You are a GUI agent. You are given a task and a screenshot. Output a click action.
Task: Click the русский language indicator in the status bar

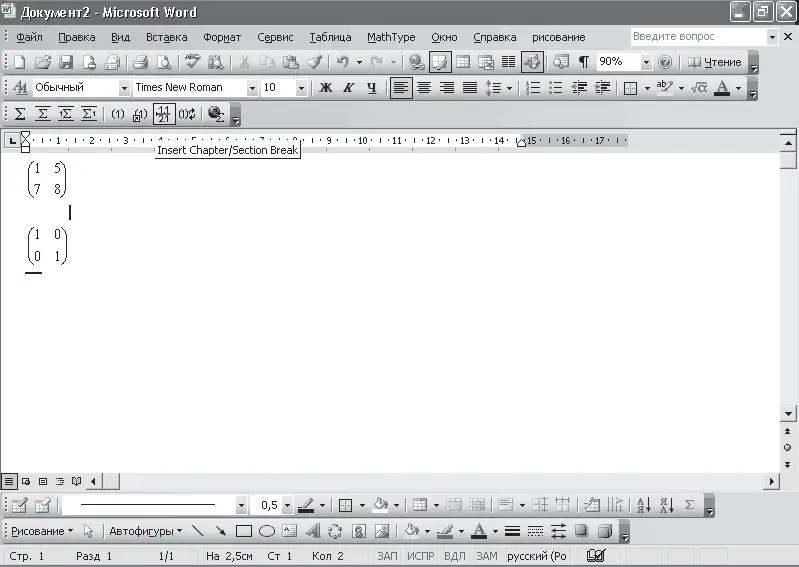[x=537, y=556]
